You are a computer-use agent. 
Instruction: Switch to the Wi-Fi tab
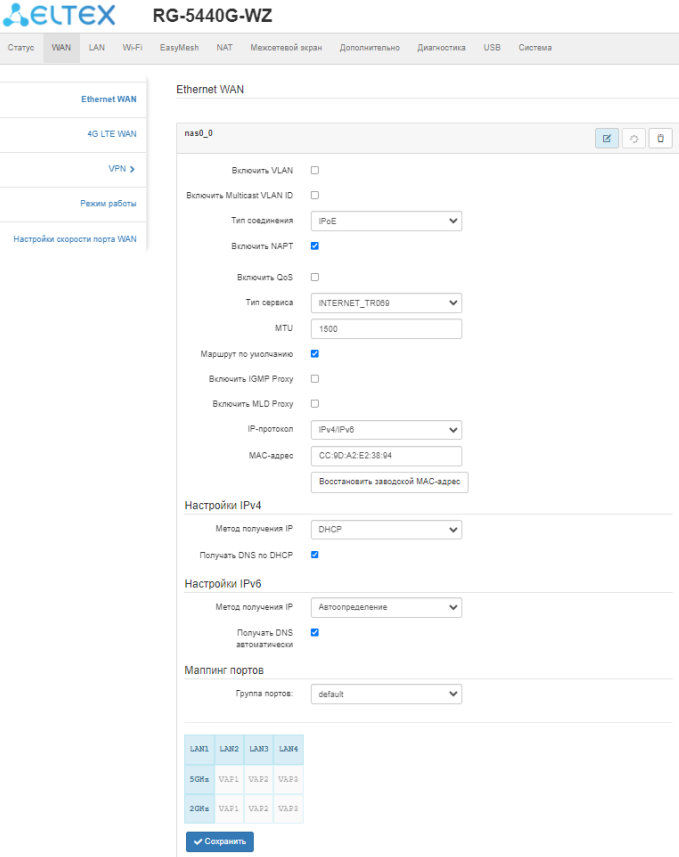132,48
